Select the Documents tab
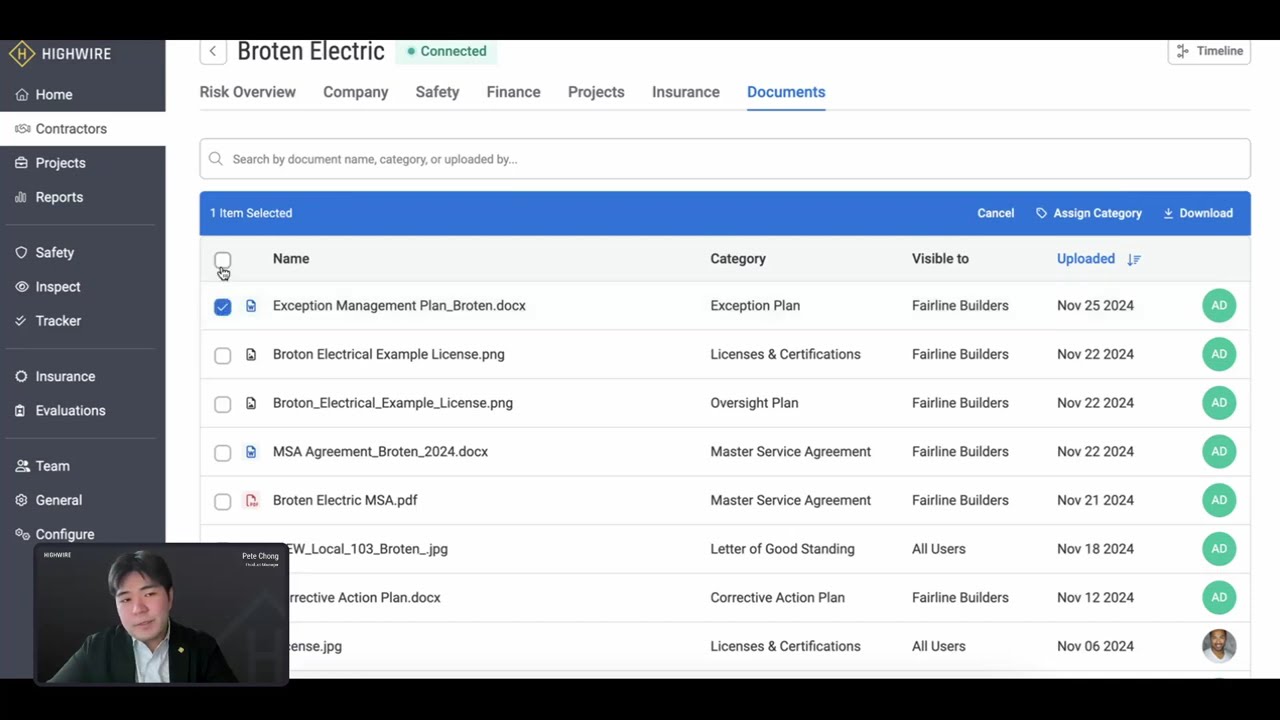Screen dimensions: 1280x720 786,92
